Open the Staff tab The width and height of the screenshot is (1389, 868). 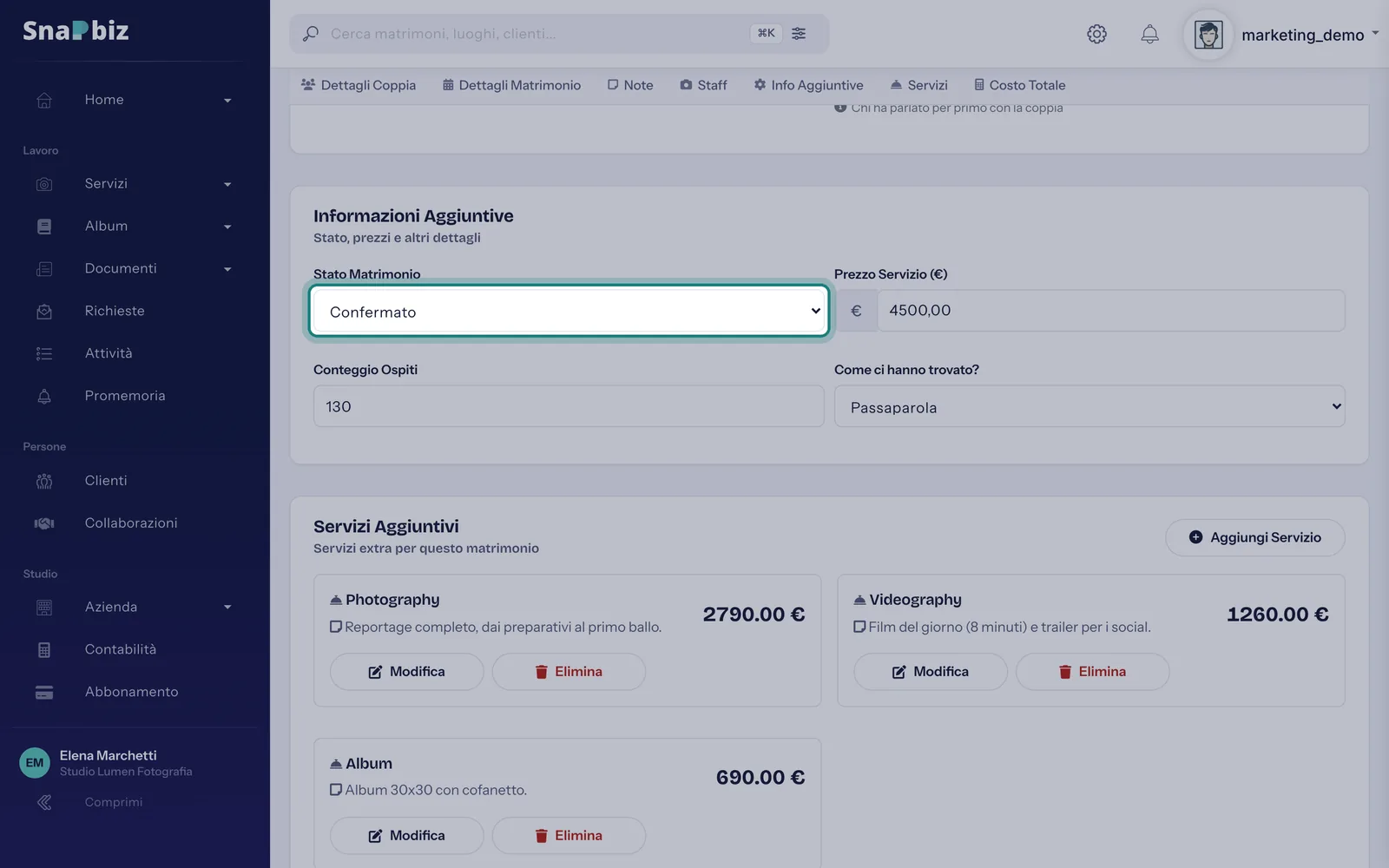(703, 85)
